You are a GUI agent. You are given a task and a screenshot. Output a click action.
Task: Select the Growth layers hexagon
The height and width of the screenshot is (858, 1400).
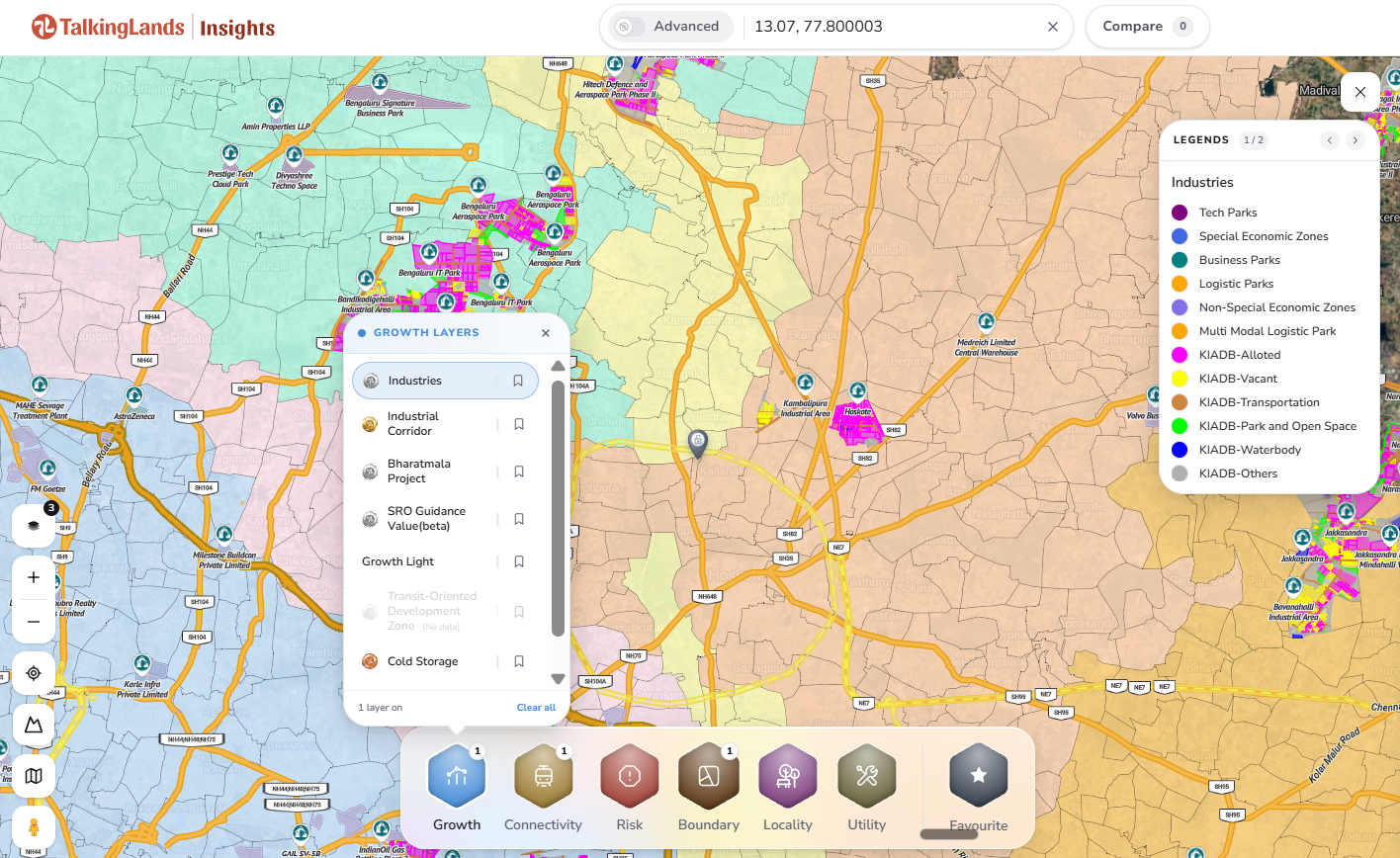(x=457, y=776)
